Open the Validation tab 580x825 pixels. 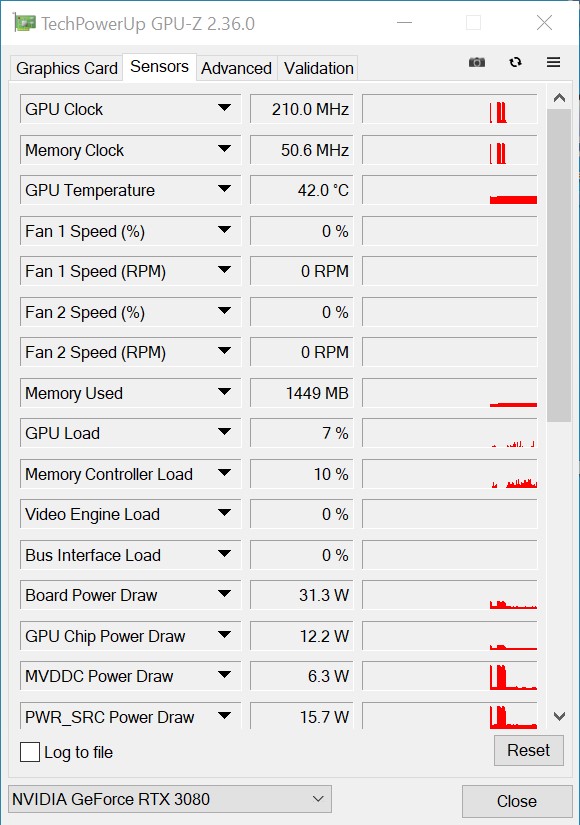tap(318, 68)
